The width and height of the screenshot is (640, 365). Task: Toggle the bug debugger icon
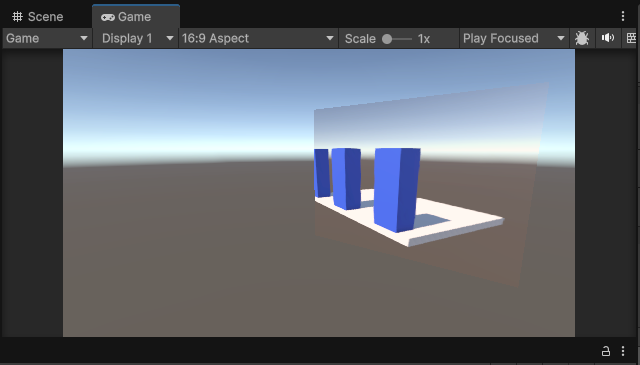[582, 38]
